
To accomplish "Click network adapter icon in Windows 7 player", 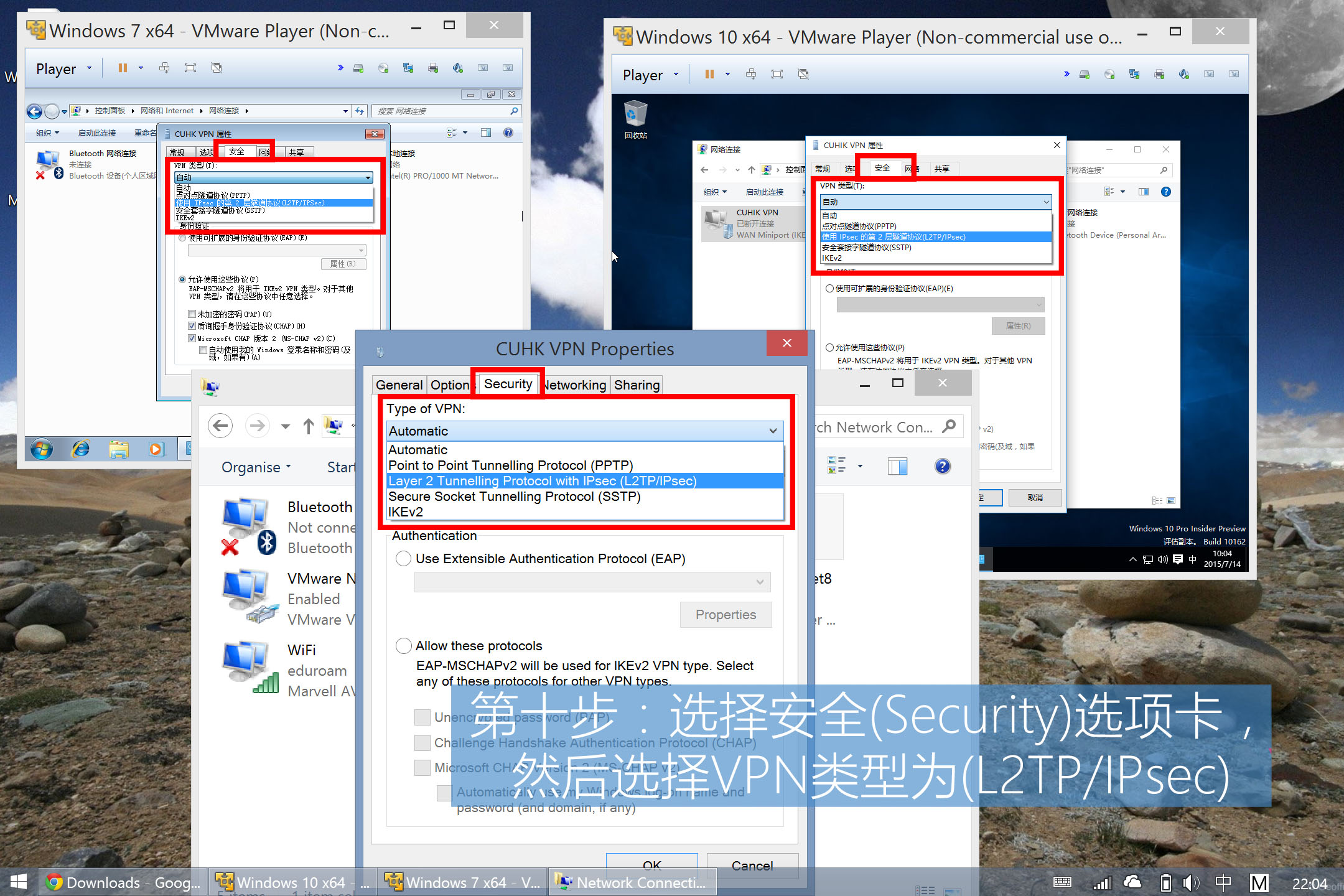I will point(408,68).
